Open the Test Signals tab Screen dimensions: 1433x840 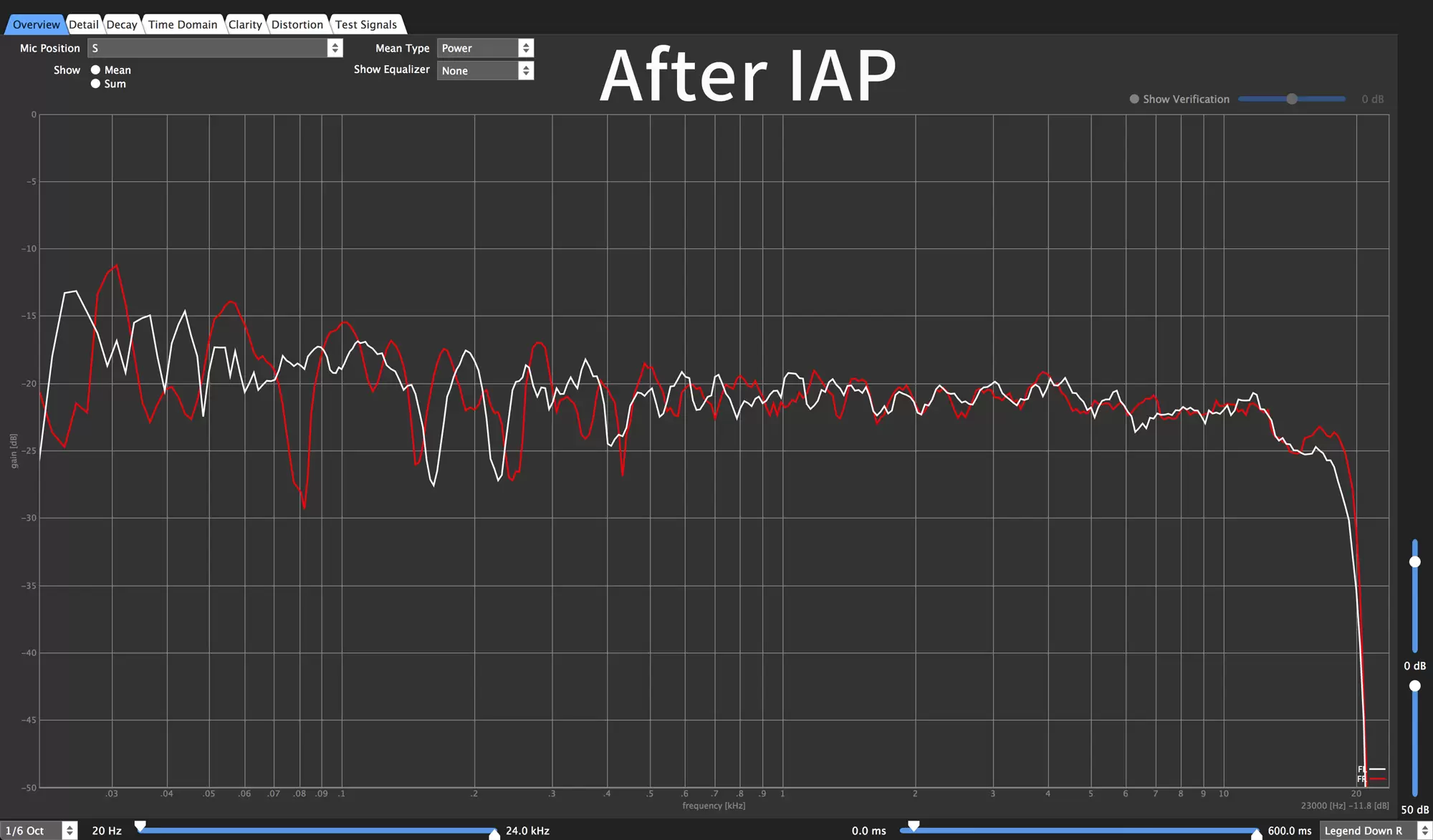[365, 24]
